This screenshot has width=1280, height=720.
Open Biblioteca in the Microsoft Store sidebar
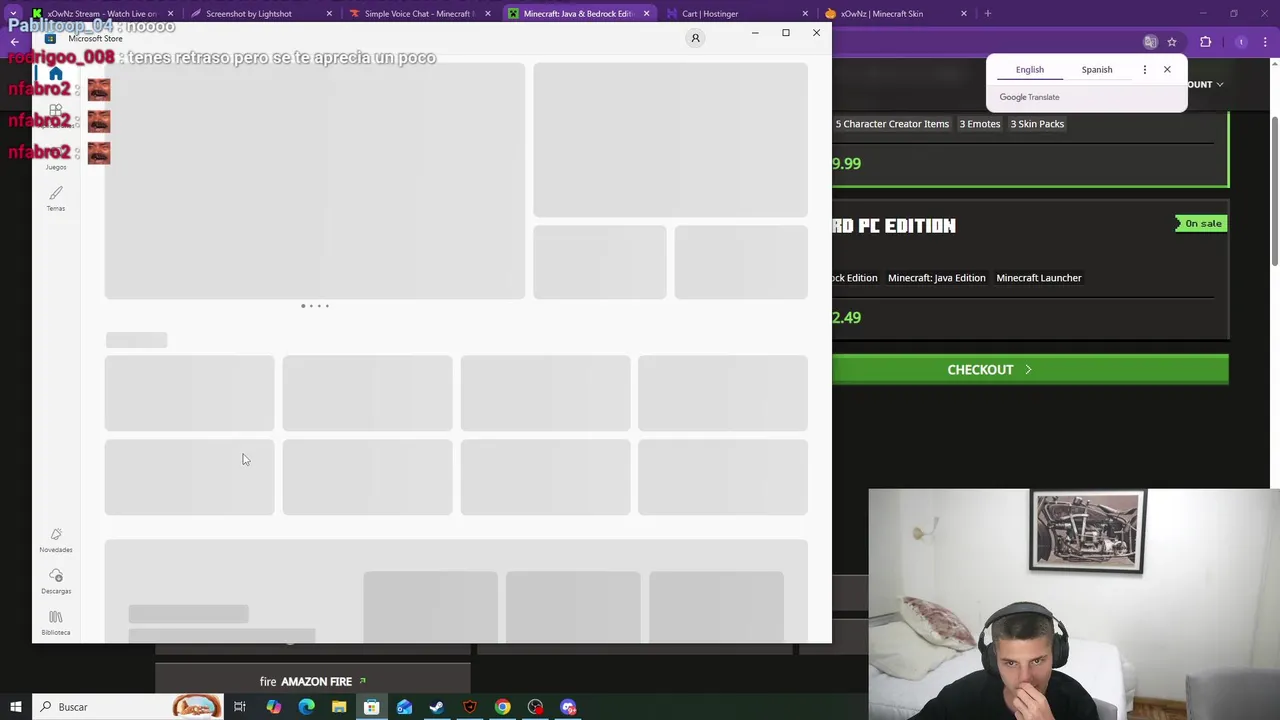(56, 623)
